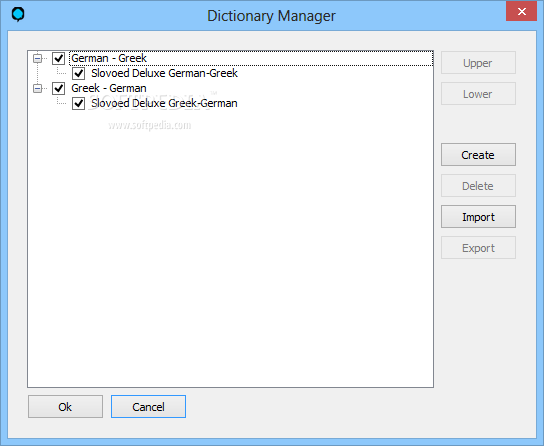Click the Import button
This screenshot has height=446, width=544.
[x=478, y=217]
